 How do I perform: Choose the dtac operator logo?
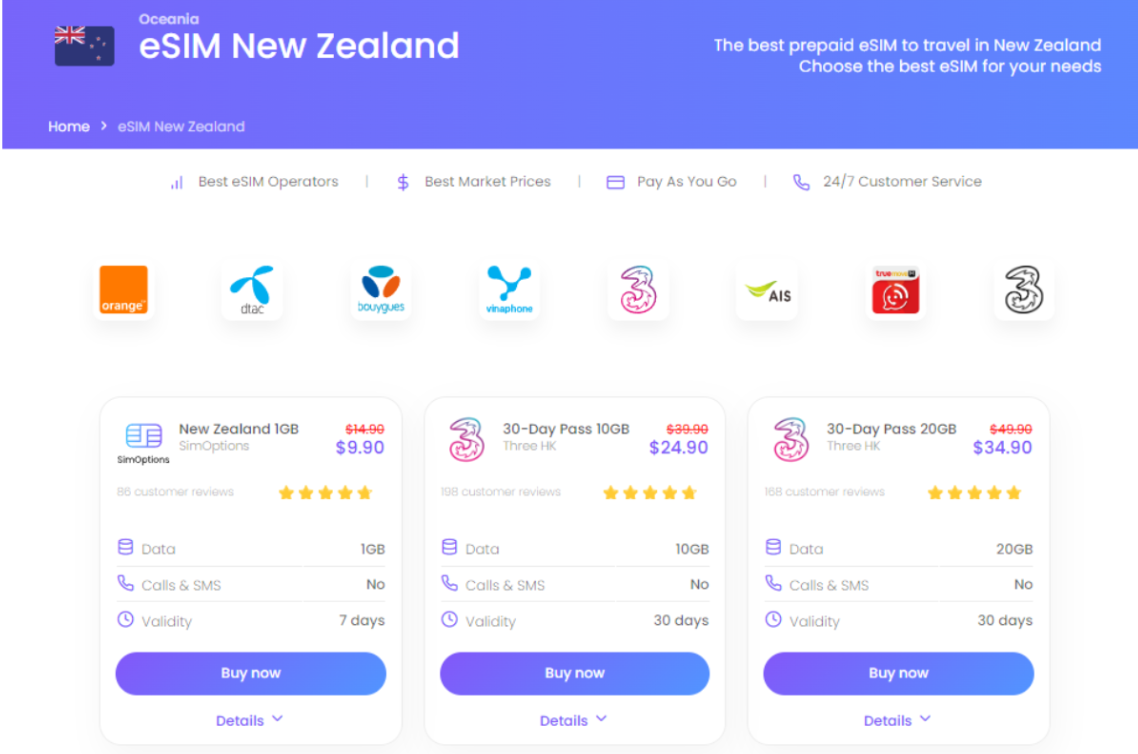tap(252, 290)
